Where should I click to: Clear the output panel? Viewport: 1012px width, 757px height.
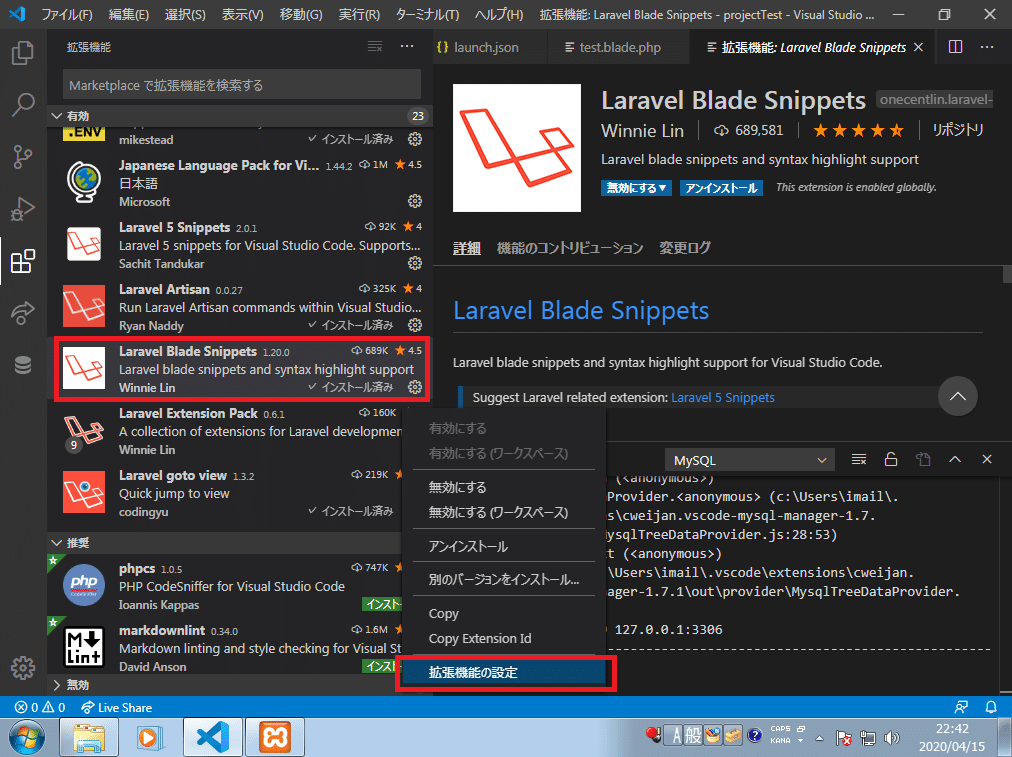click(858, 459)
